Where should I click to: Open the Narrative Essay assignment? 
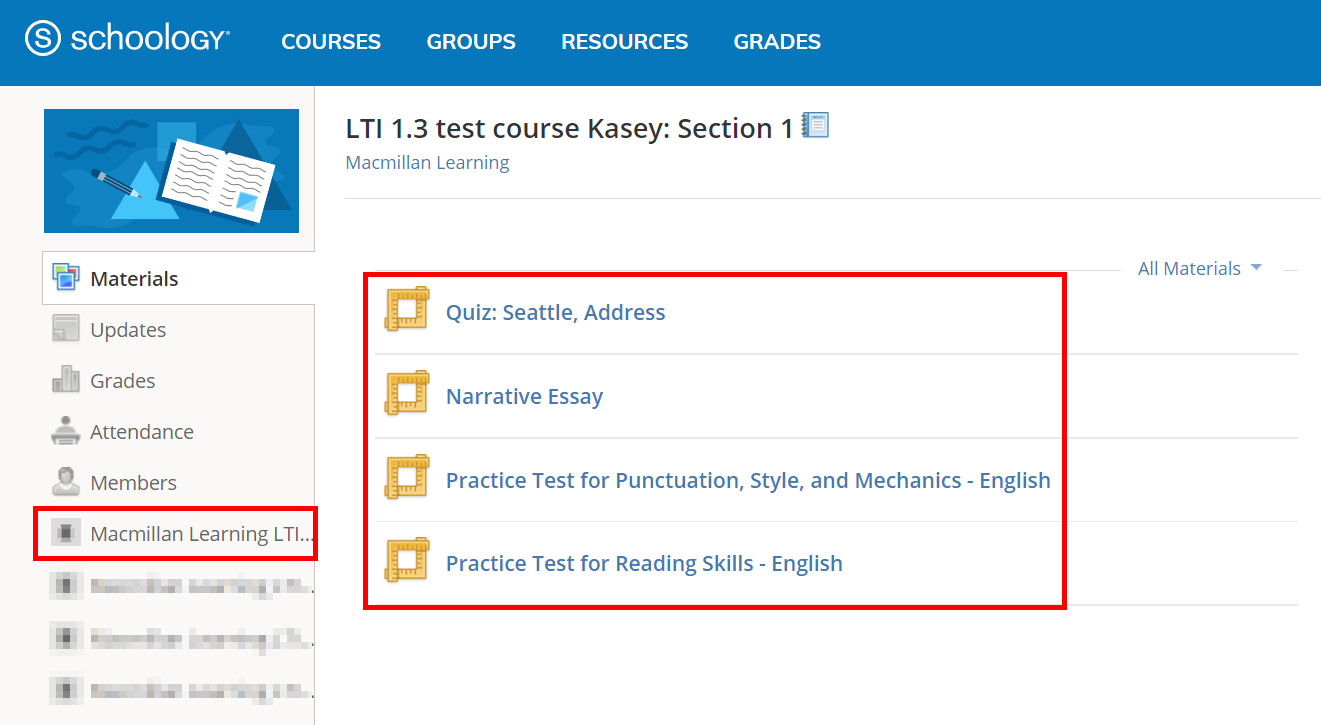[524, 396]
